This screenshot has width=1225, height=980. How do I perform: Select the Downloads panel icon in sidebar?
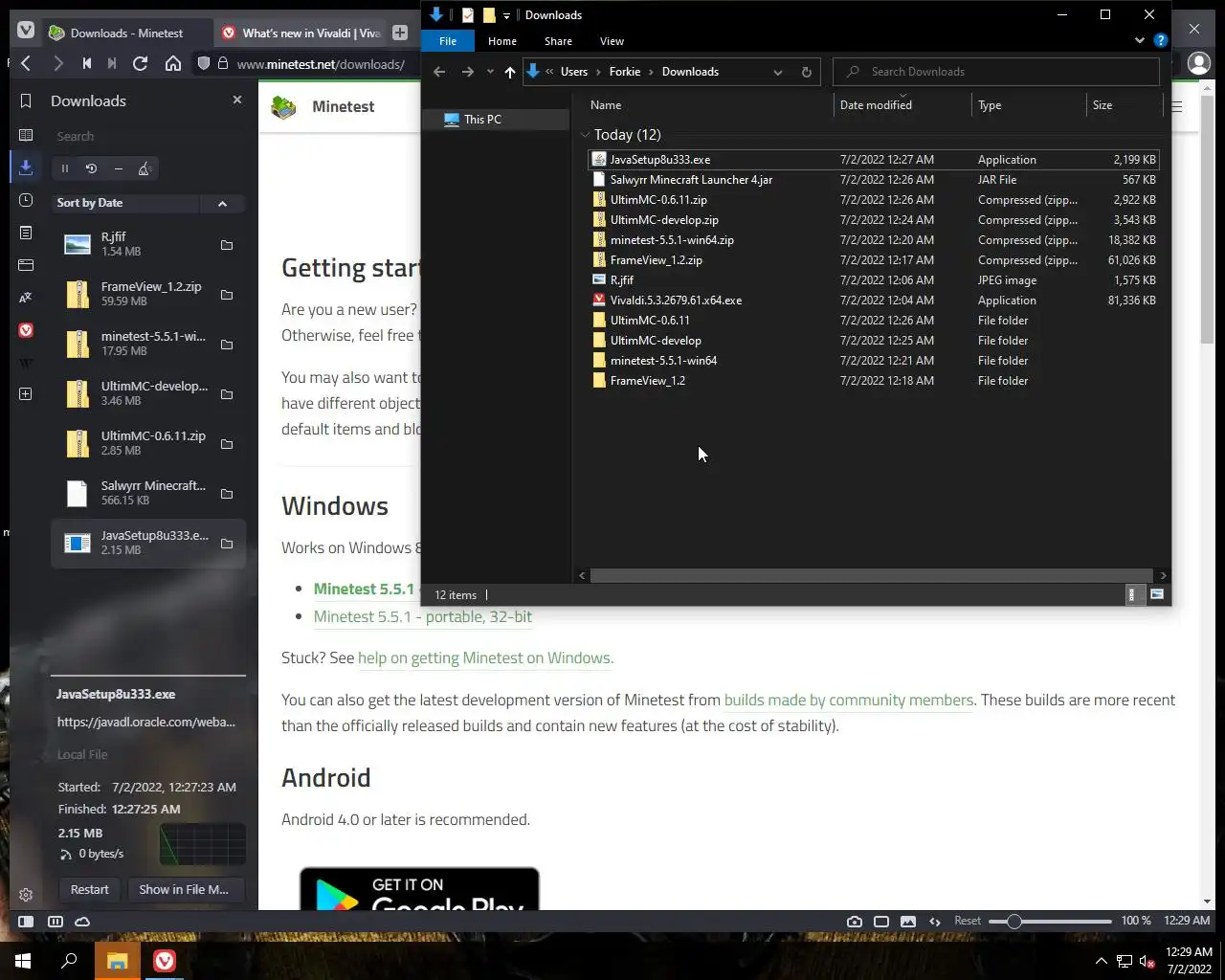coord(26,167)
